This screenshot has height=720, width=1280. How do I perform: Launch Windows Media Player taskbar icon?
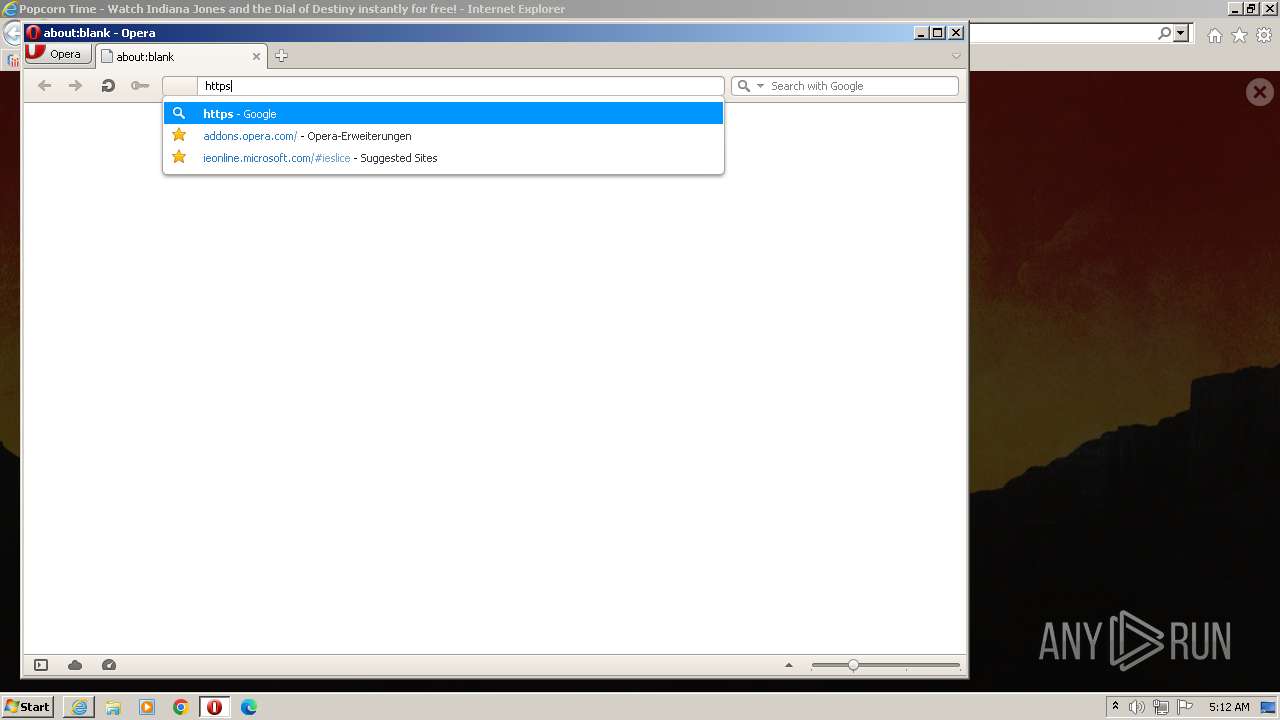(147, 707)
